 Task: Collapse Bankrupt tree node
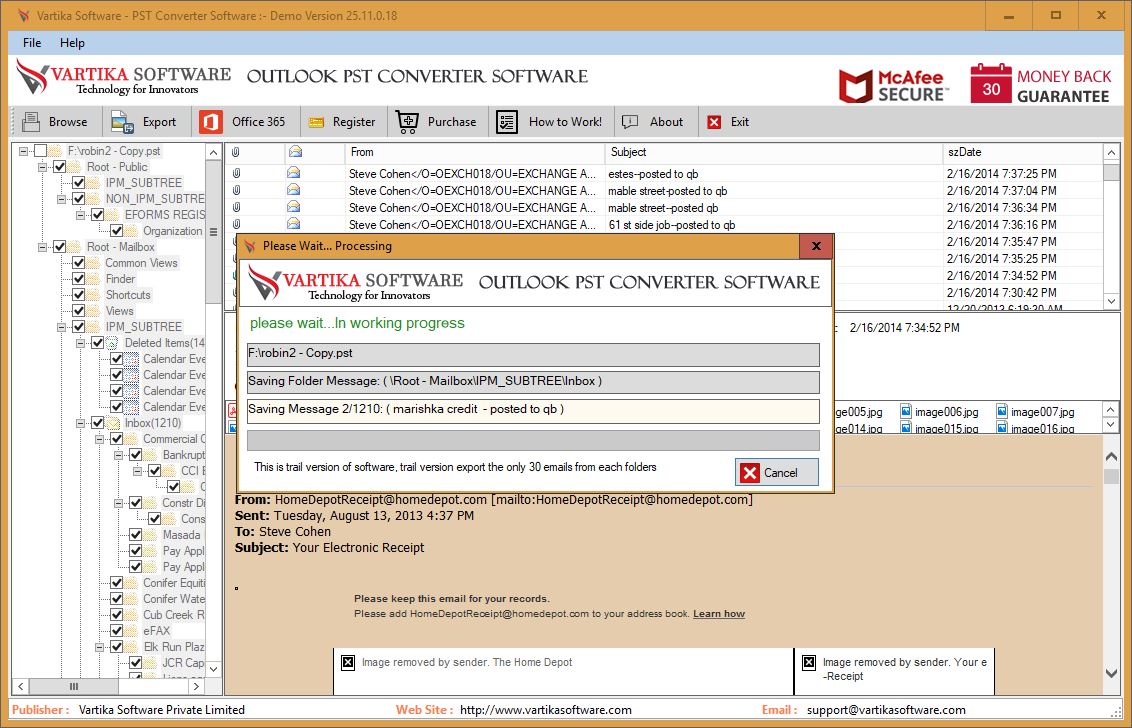pyautogui.click(x=118, y=455)
